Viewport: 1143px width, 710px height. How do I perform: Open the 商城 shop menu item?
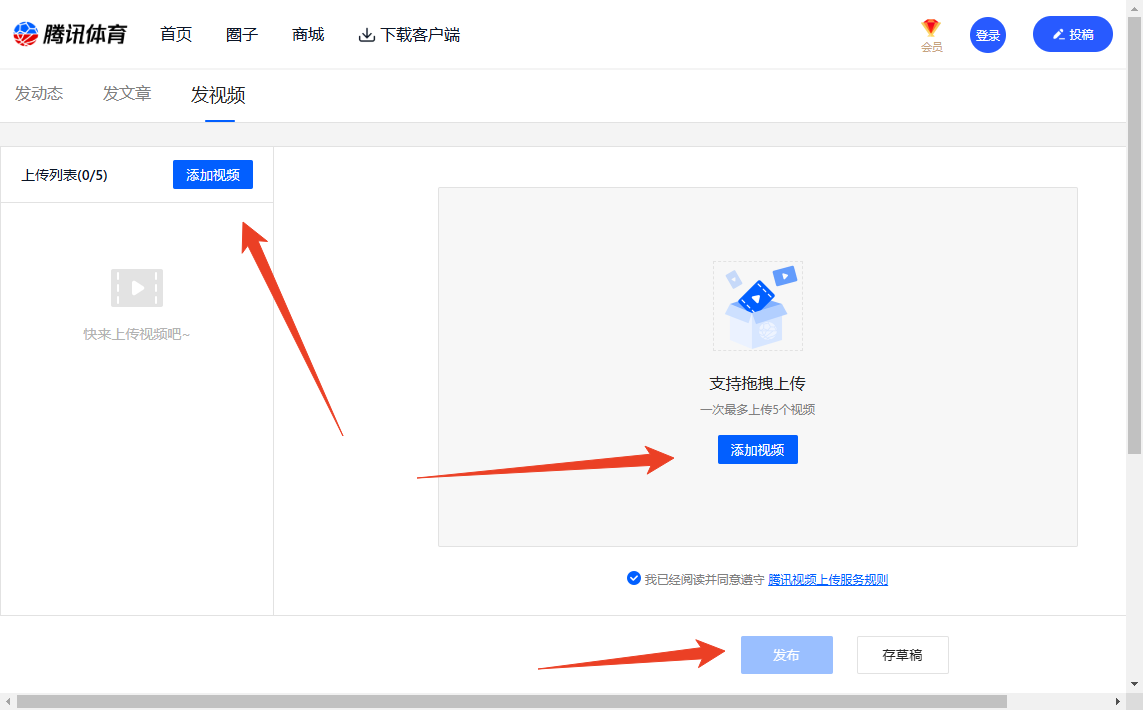tap(308, 34)
